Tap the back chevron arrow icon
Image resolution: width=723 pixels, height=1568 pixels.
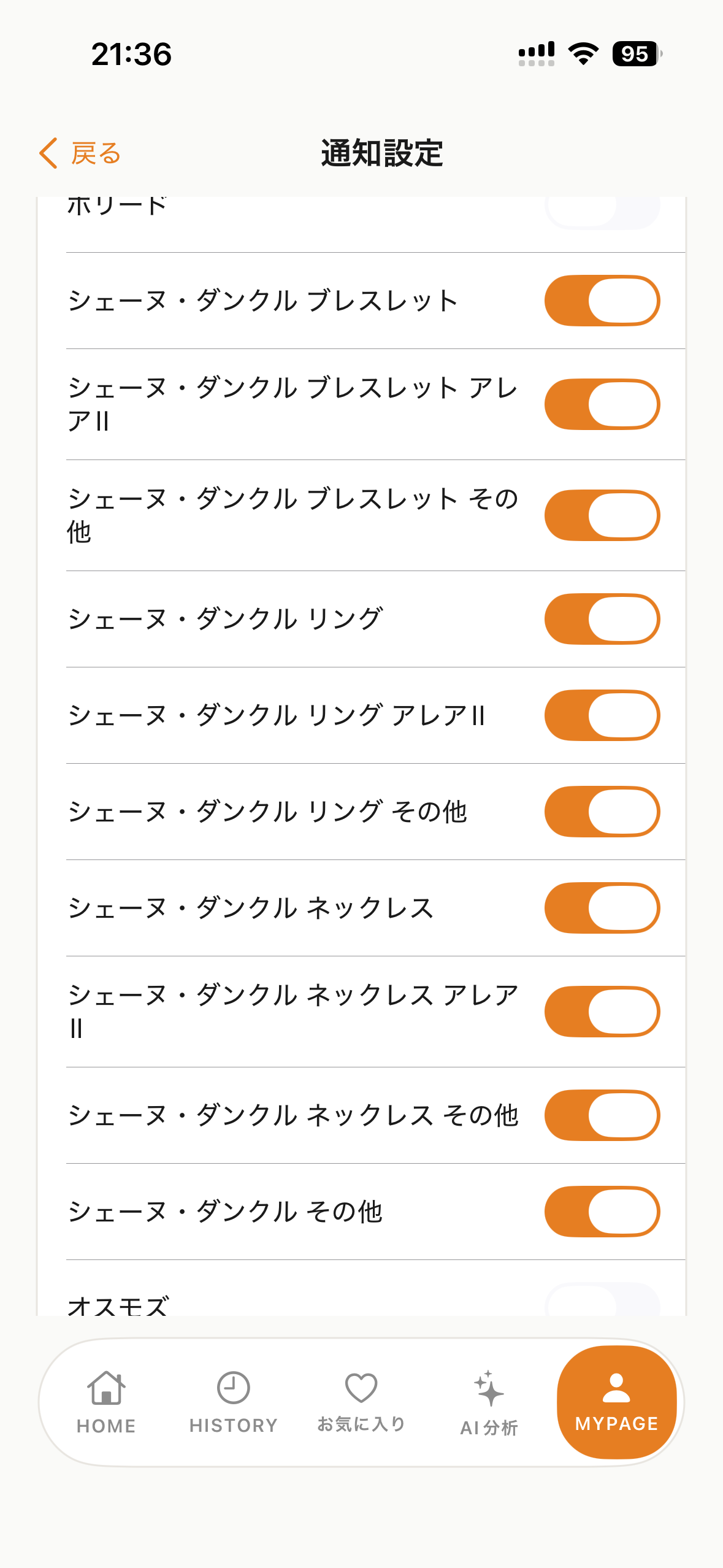[48, 153]
